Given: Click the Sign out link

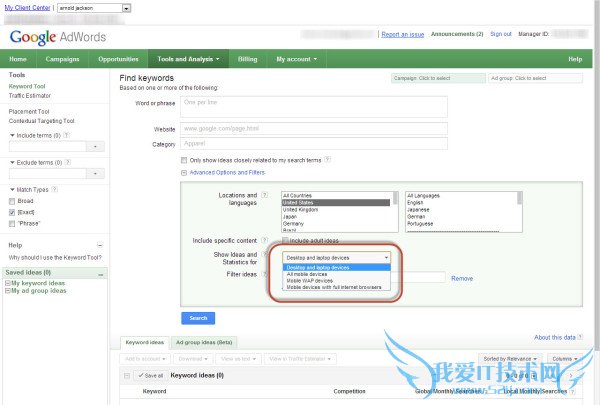Looking at the screenshot, I should 501,34.
